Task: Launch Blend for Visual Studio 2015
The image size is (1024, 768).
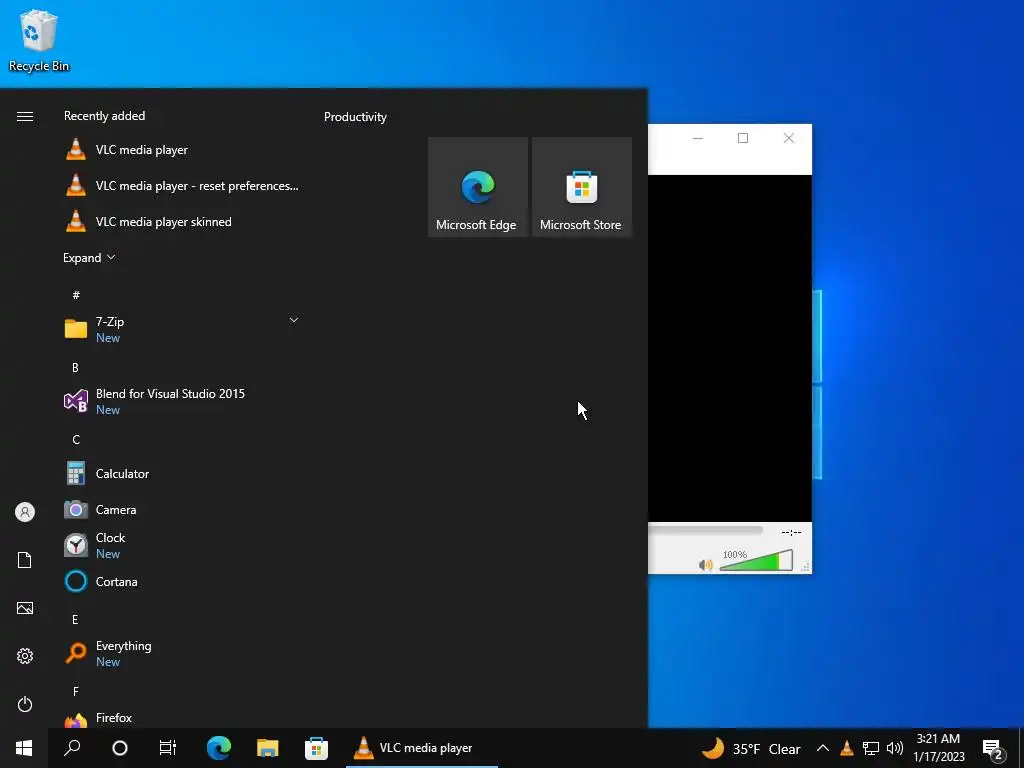Action: coord(183,400)
